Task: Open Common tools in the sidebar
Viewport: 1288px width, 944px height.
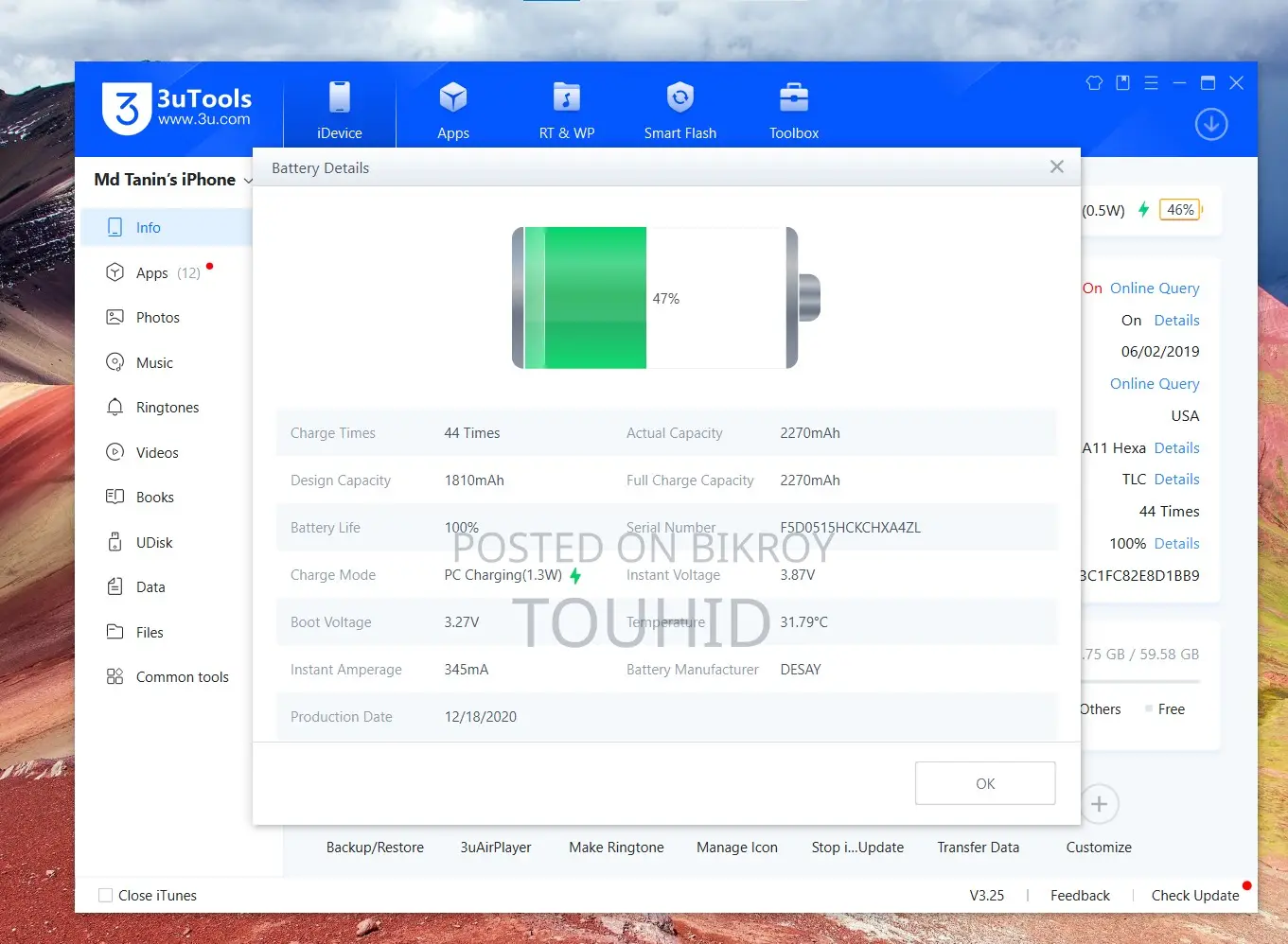Action: pos(167,677)
